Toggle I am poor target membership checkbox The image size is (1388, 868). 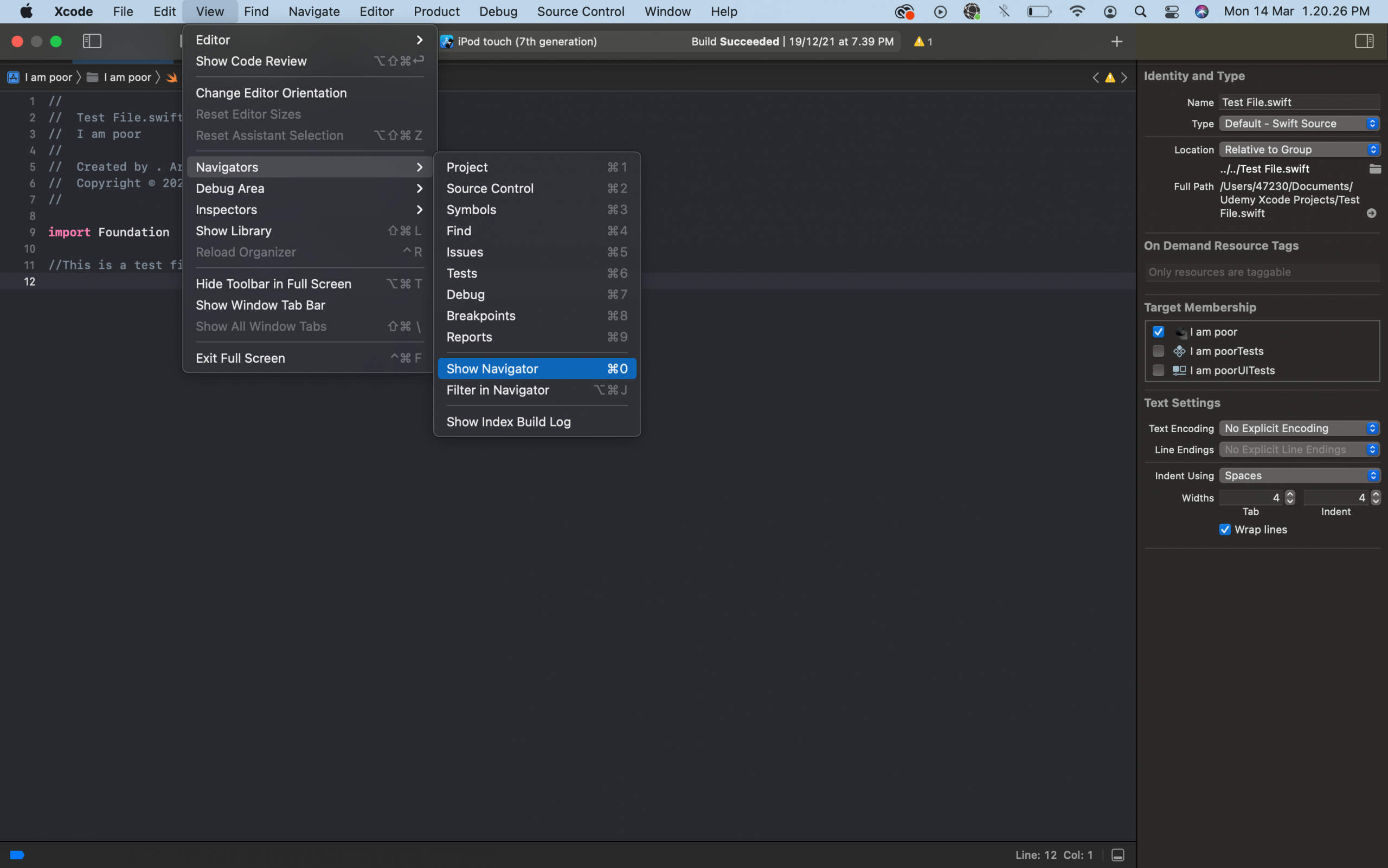(x=1158, y=332)
